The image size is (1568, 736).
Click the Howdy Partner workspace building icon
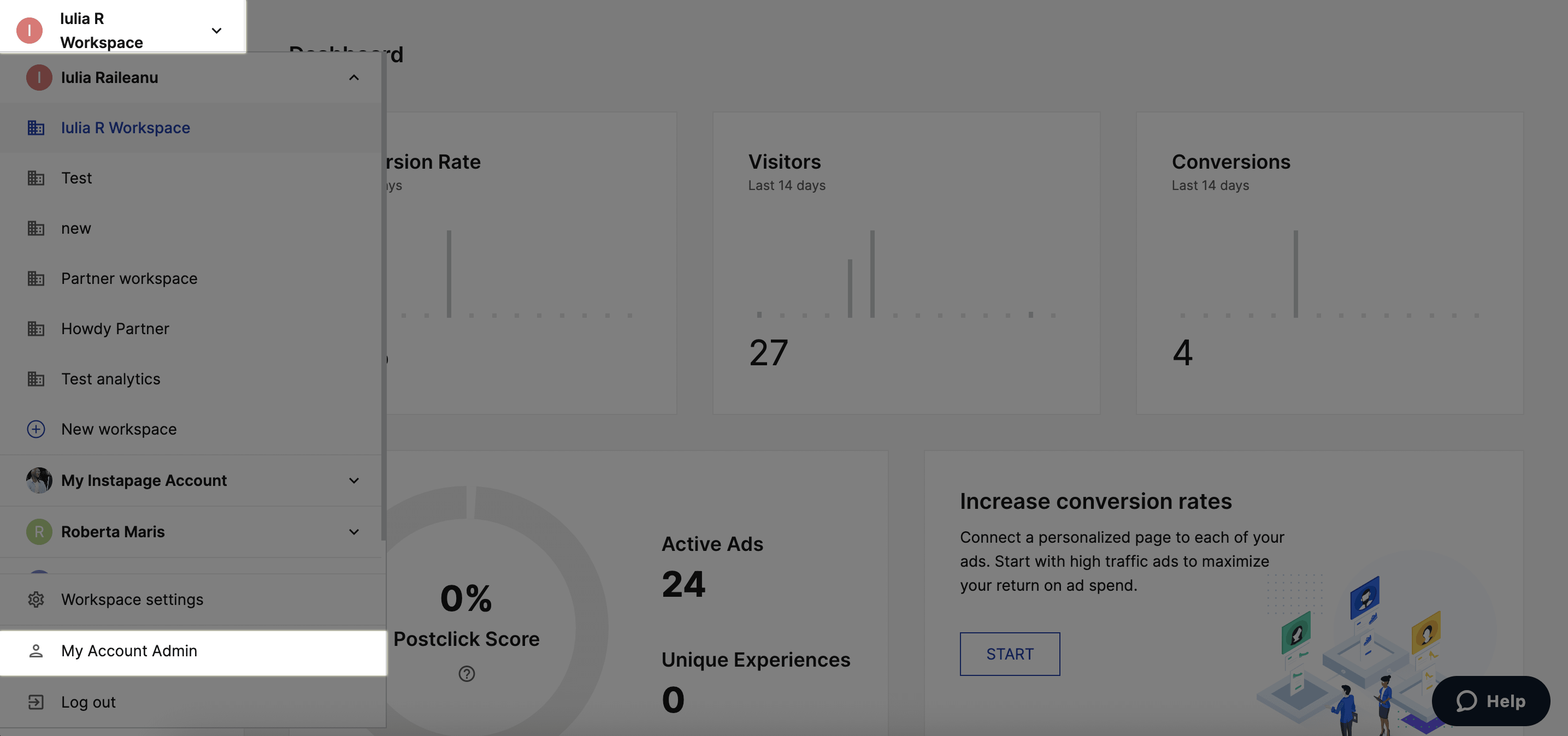[x=36, y=329]
